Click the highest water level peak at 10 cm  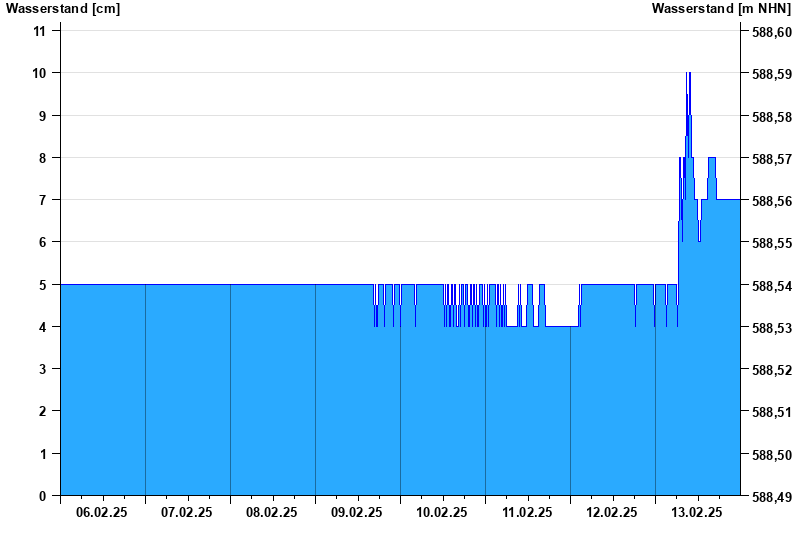click(x=688, y=75)
